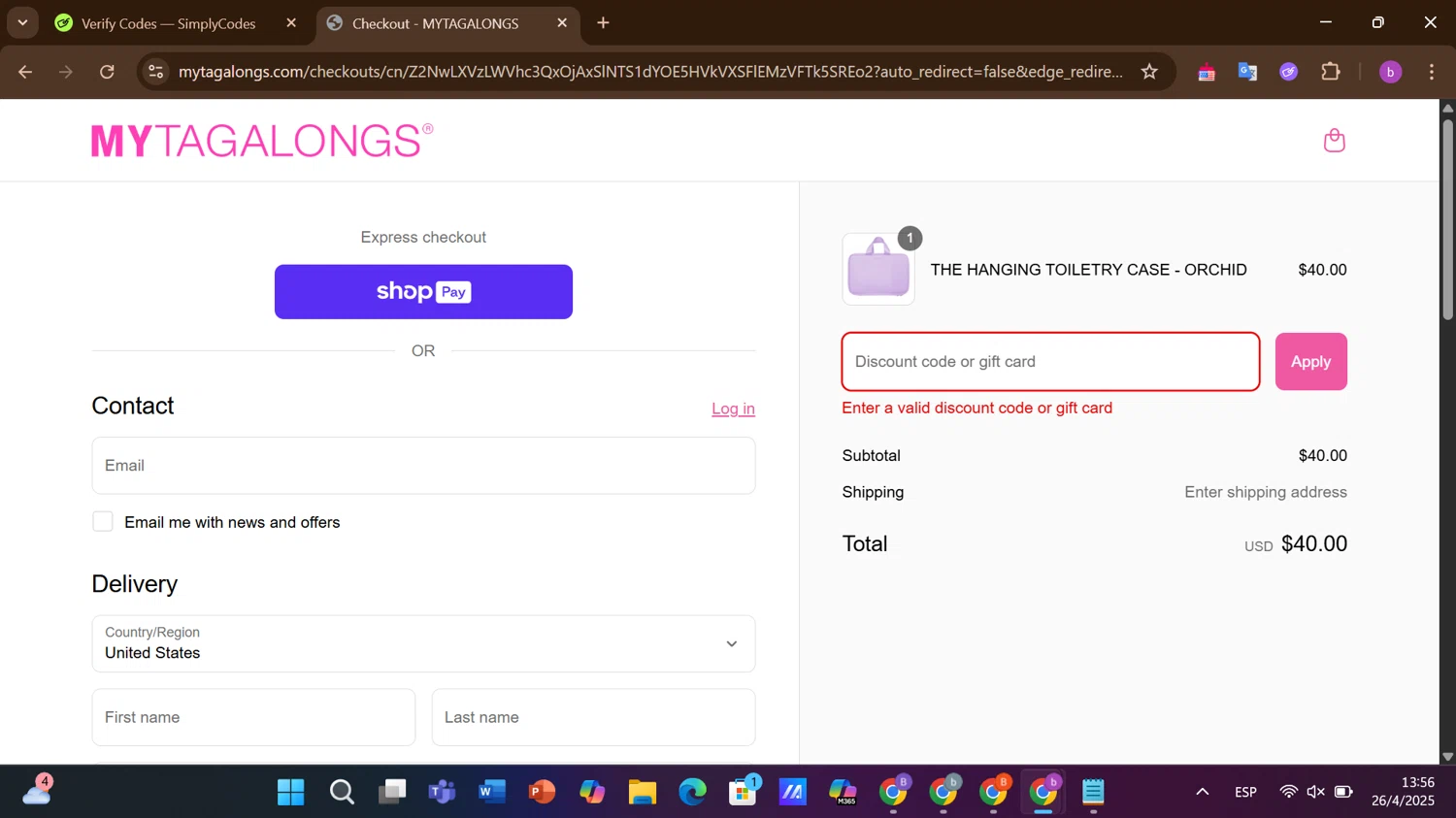This screenshot has width=1456, height=818.
Task: Open Windows taskbar search
Action: (x=341, y=793)
